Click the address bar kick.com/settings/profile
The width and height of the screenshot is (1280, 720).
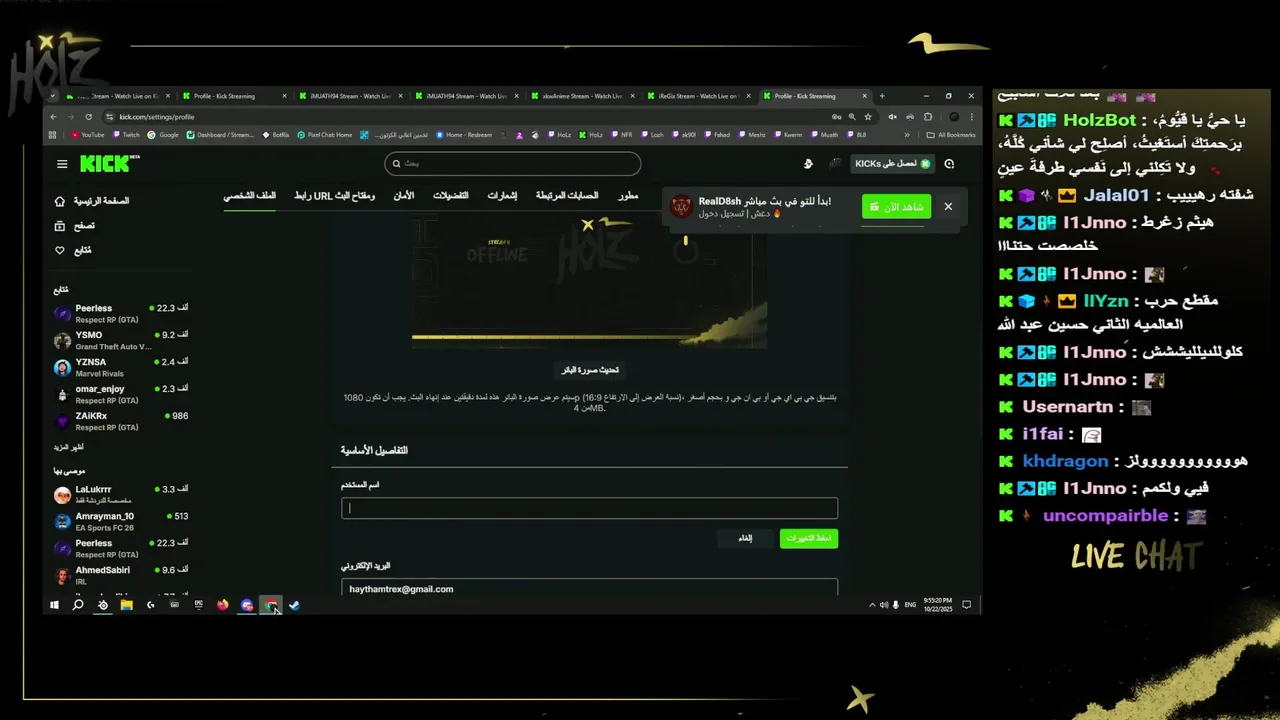(x=156, y=117)
